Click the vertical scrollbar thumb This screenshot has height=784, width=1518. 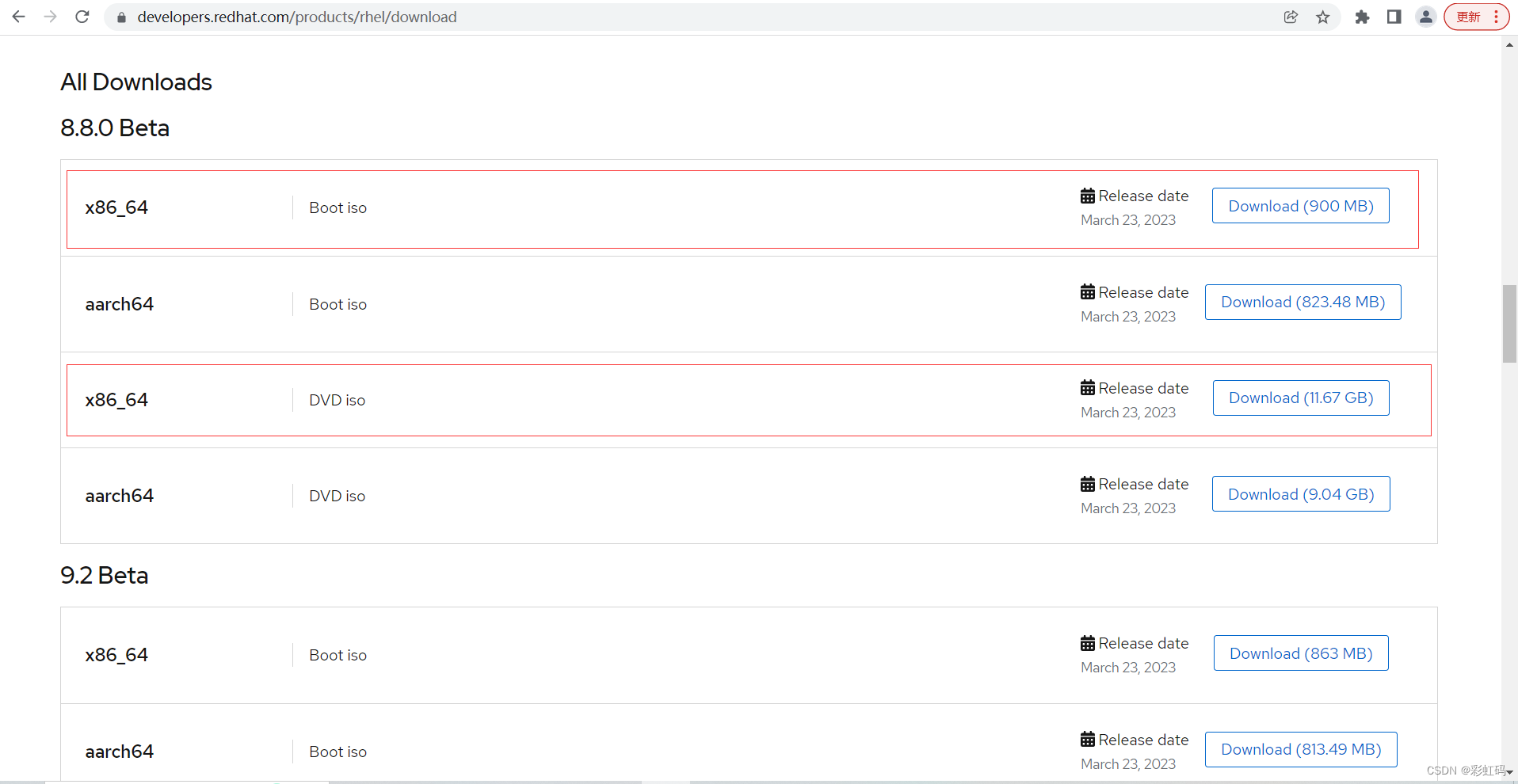(1509, 323)
